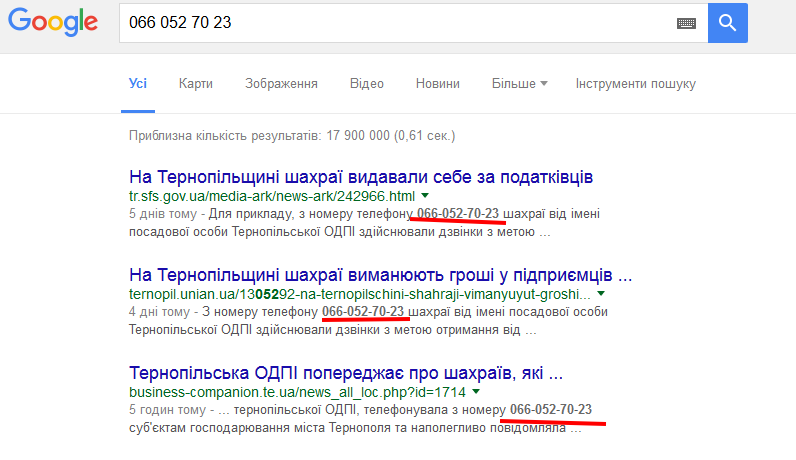The height and width of the screenshot is (460, 796).
Task: Click the blue magnifier search button
Action: 727,23
